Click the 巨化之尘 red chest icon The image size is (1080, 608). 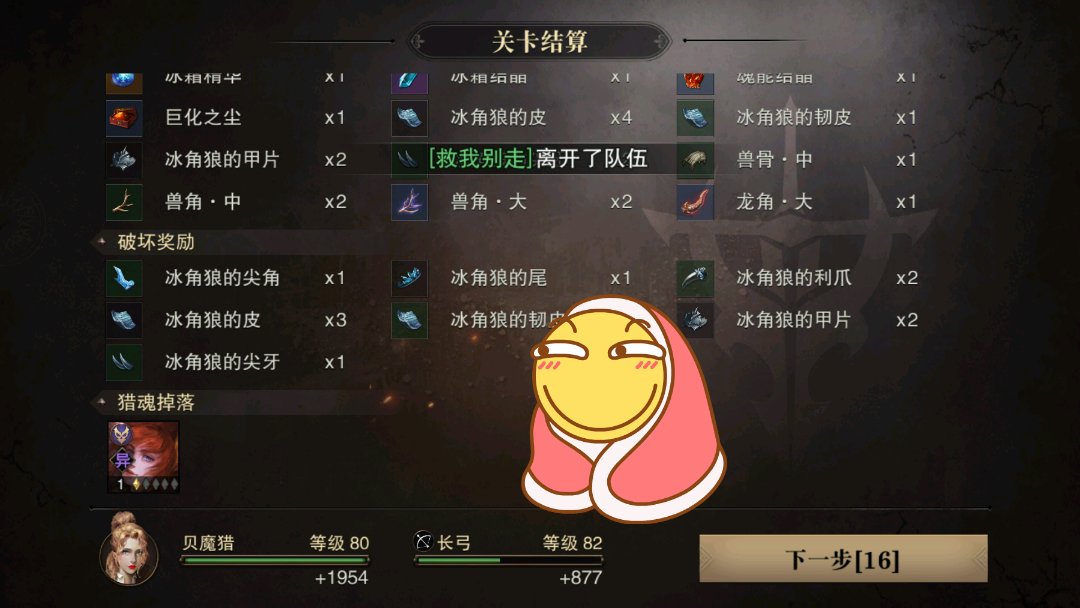pyautogui.click(x=124, y=118)
